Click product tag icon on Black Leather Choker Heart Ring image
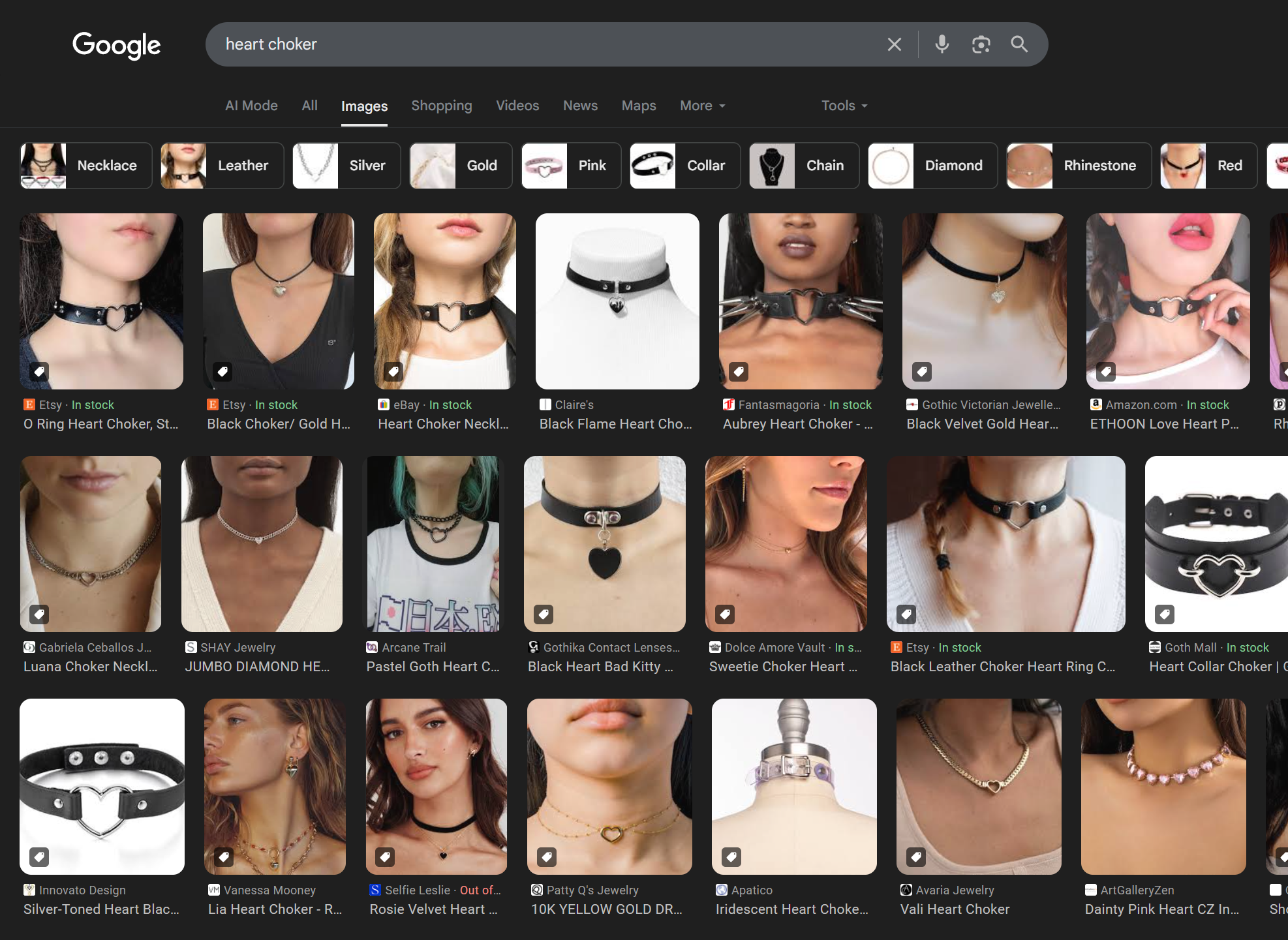The width and height of the screenshot is (1288, 940). coord(906,614)
